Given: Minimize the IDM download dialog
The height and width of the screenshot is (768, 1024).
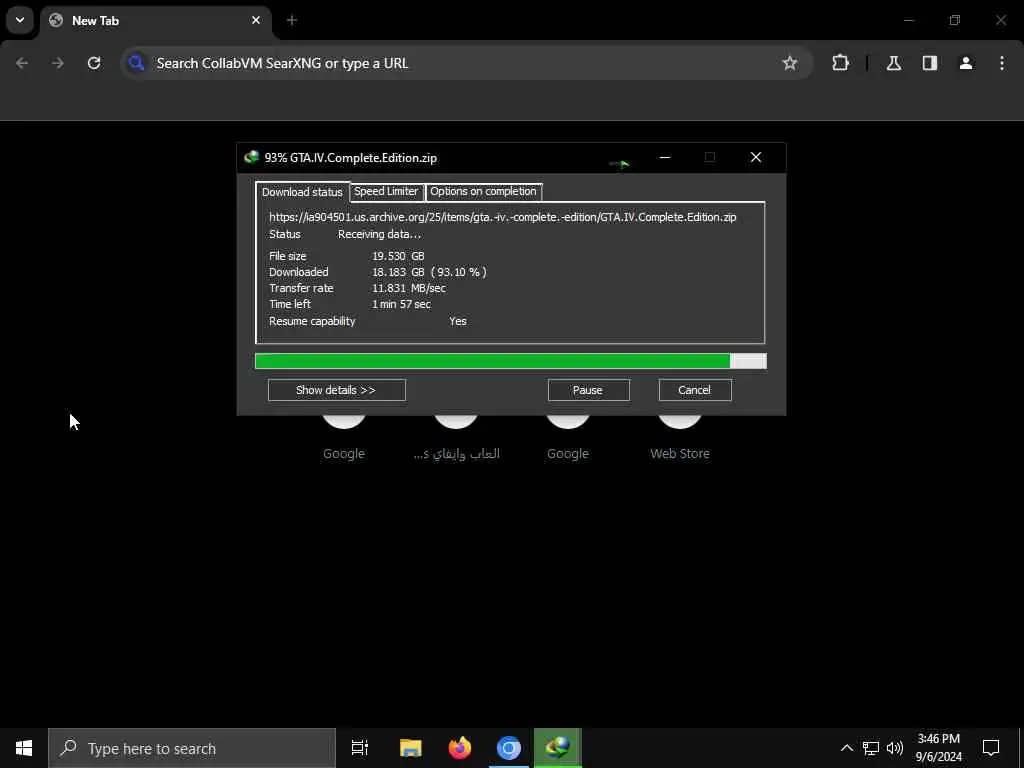Looking at the screenshot, I should (665, 157).
